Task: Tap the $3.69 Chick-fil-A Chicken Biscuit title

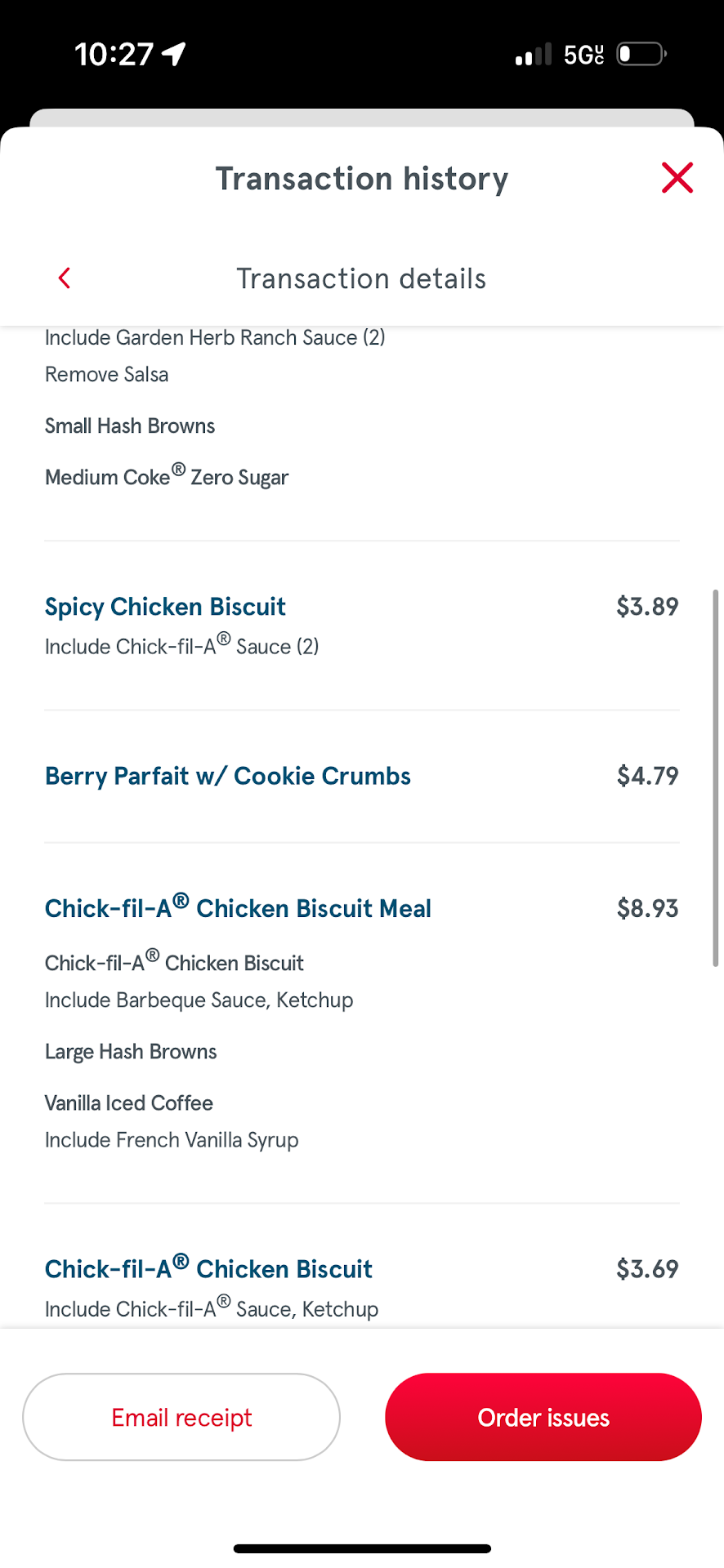Action: 208,1268
